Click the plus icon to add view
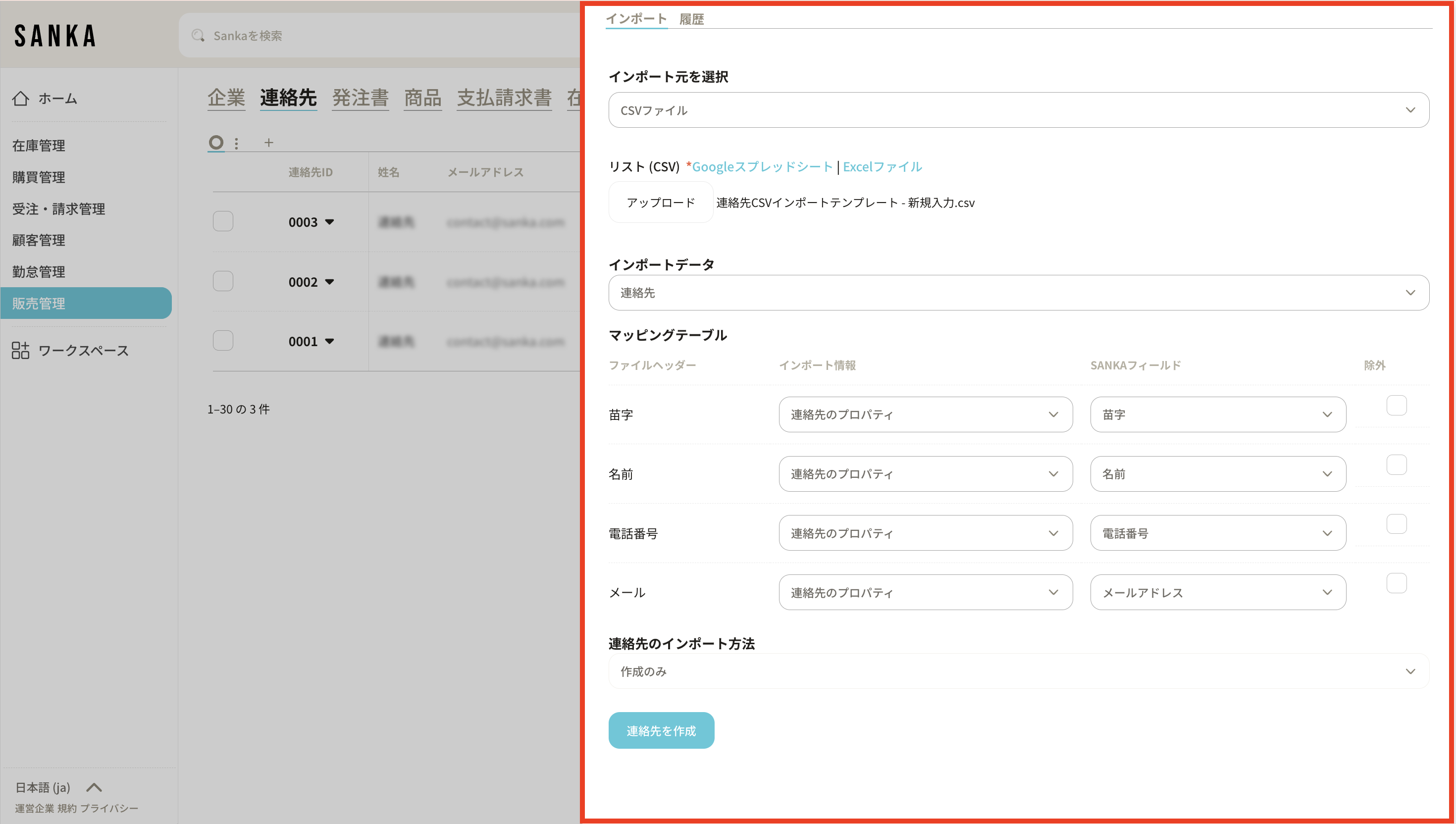1456x824 pixels. (269, 143)
